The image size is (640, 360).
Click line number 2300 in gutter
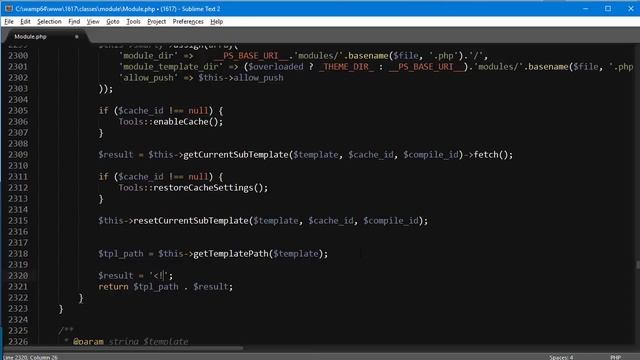pos(18,56)
